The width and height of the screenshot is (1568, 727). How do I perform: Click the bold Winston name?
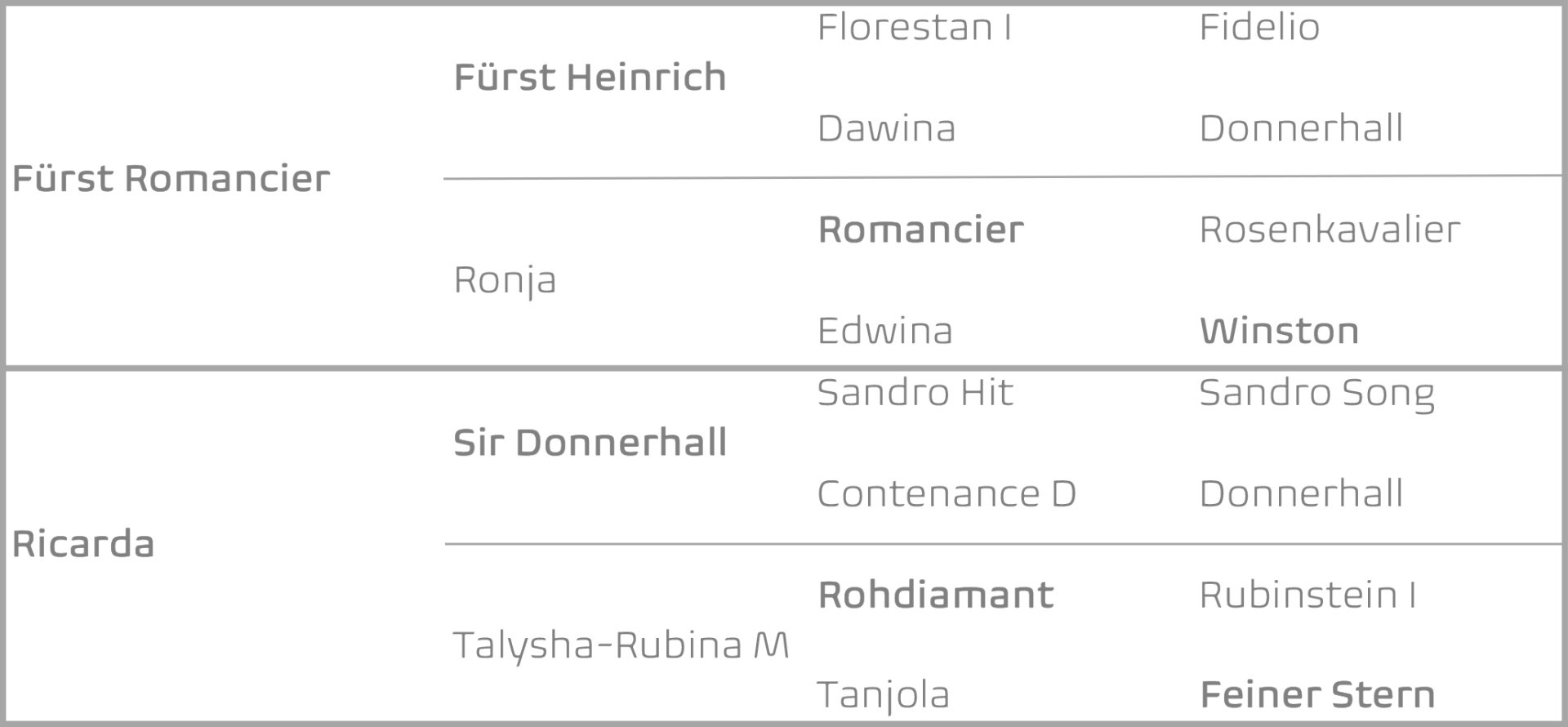point(1279,332)
